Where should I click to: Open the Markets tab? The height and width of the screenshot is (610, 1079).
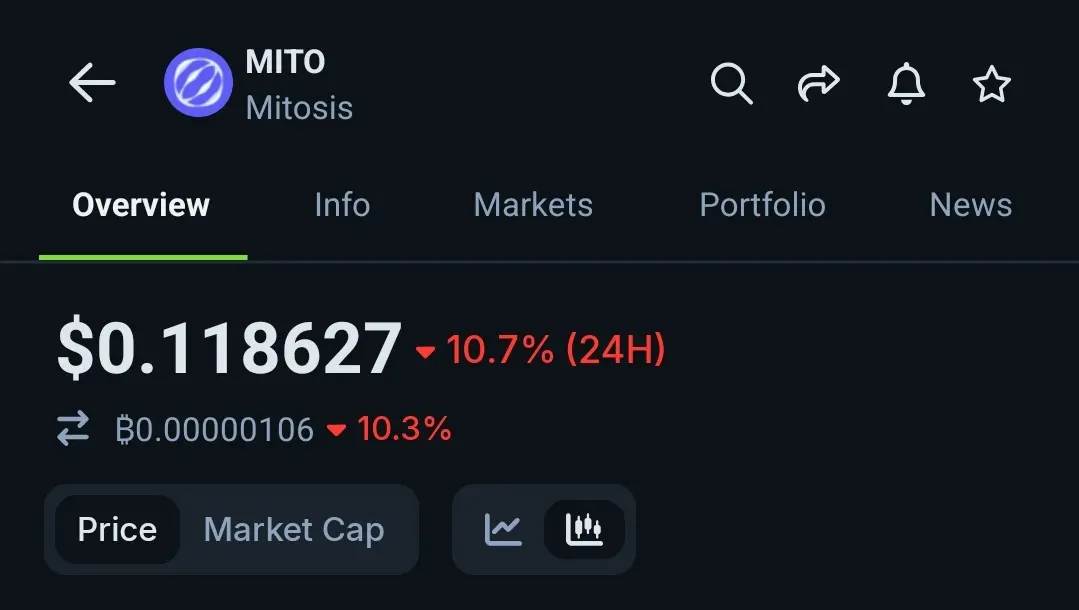tap(533, 205)
